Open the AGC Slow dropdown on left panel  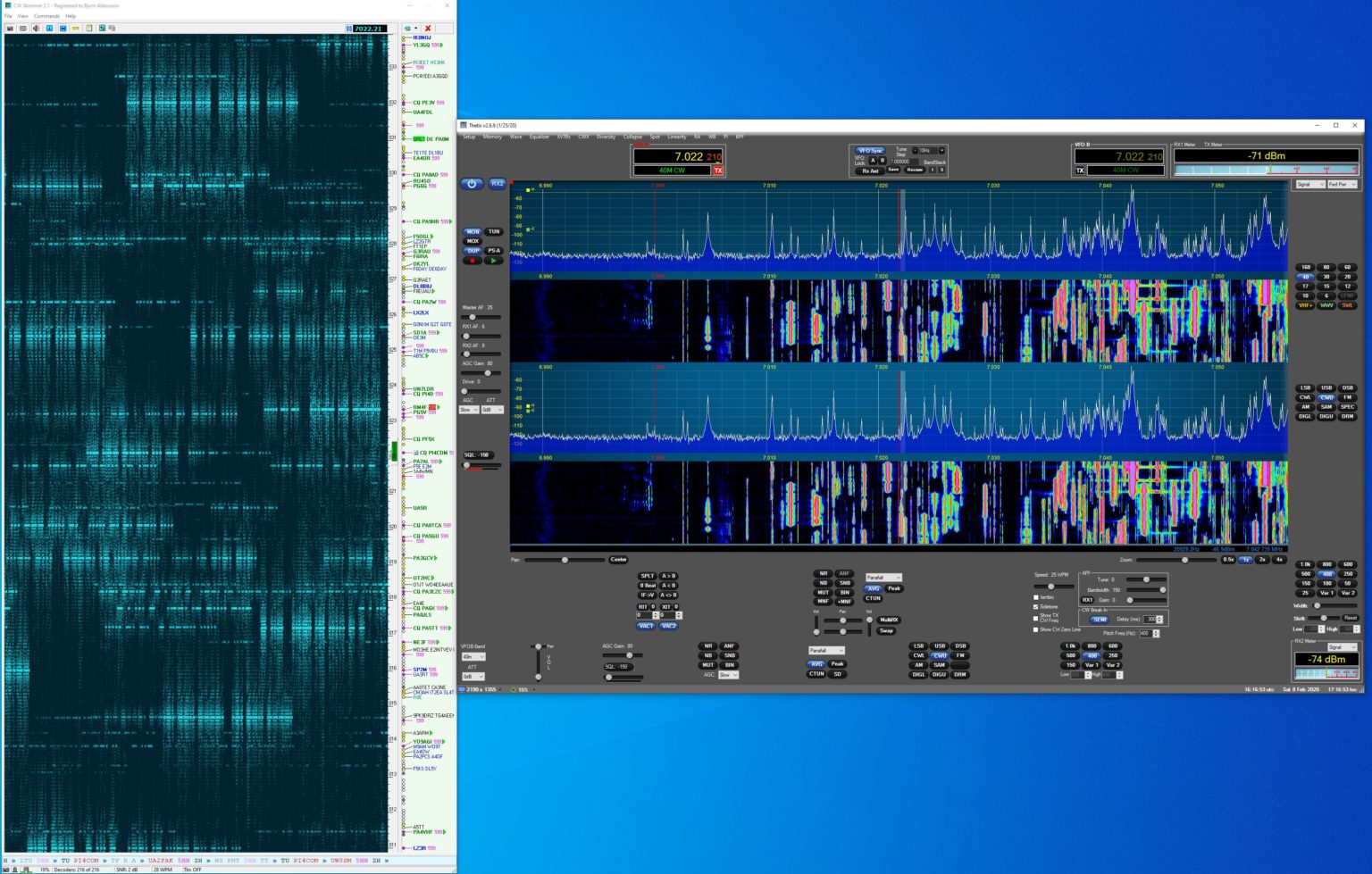(x=469, y=410)
